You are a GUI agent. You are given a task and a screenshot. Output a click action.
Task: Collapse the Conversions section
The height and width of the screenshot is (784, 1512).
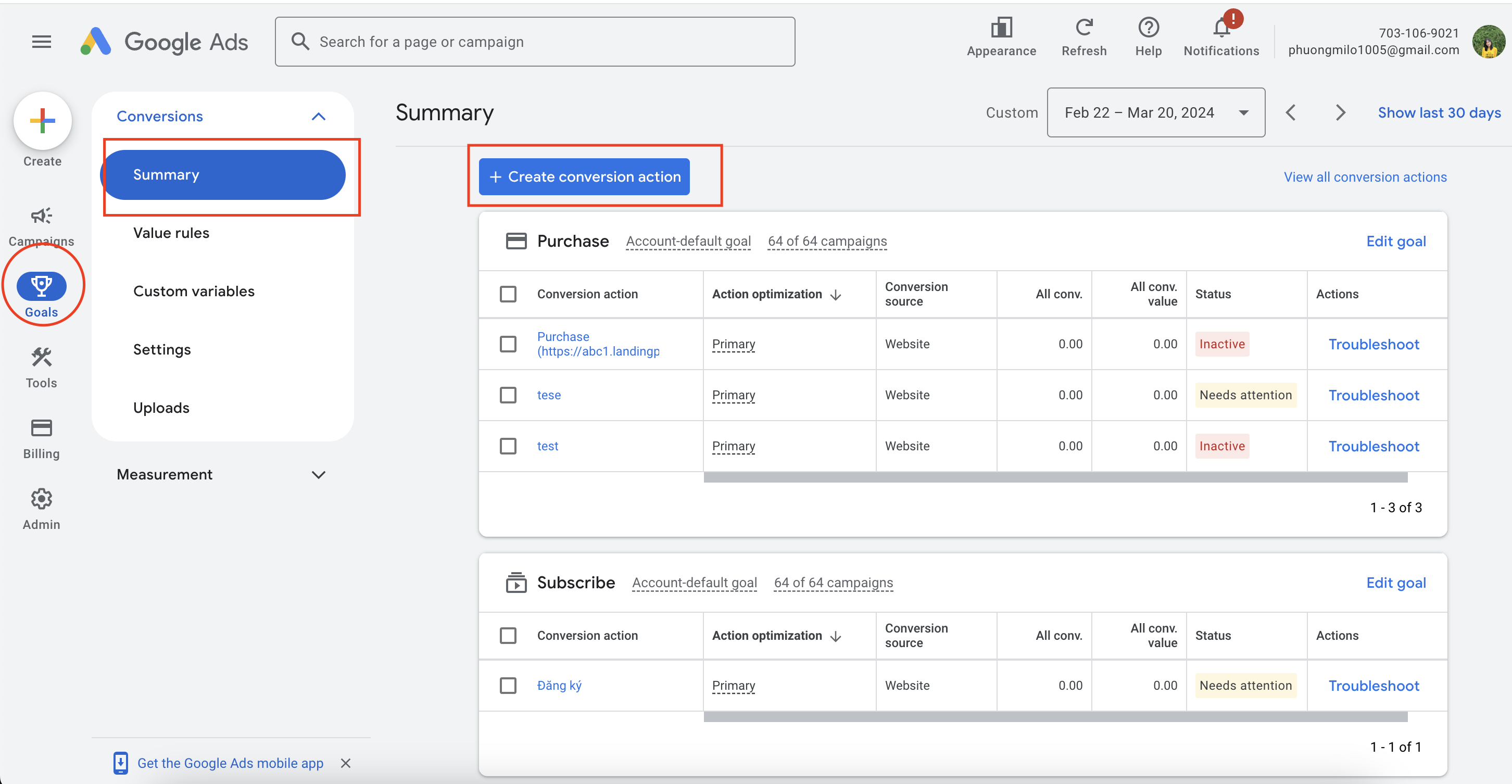[x=318, y=116]
